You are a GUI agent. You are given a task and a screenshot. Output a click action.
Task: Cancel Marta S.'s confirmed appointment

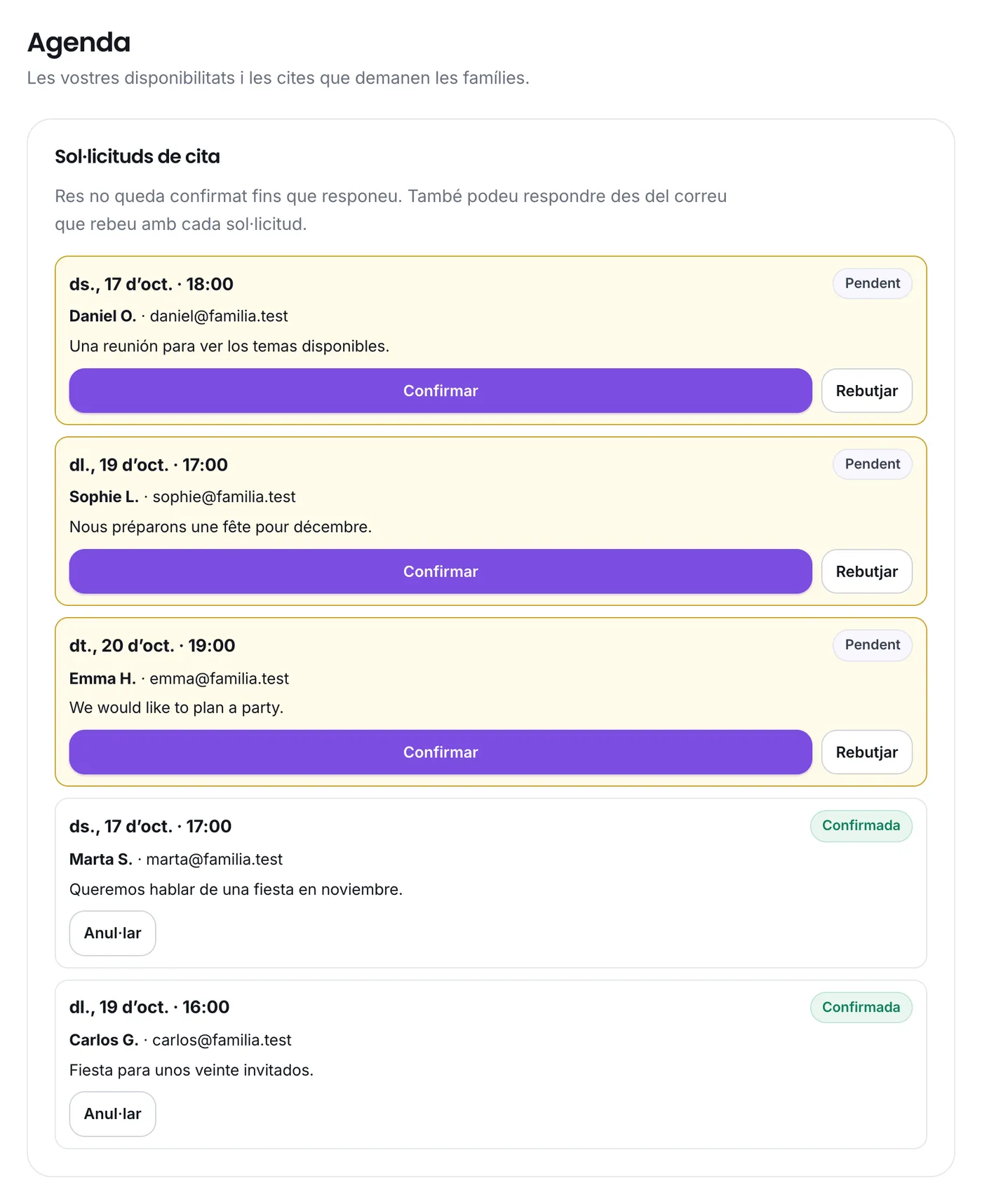point(112,933)
